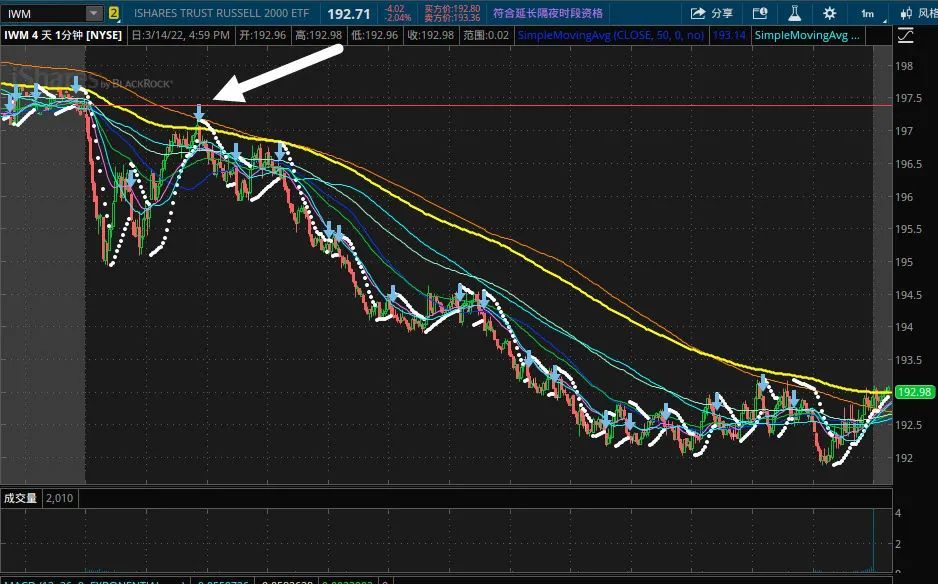Click the -2.04% percent change value
Image resolution: width=938 pixels, height=584 pixels.
(397, 18)
